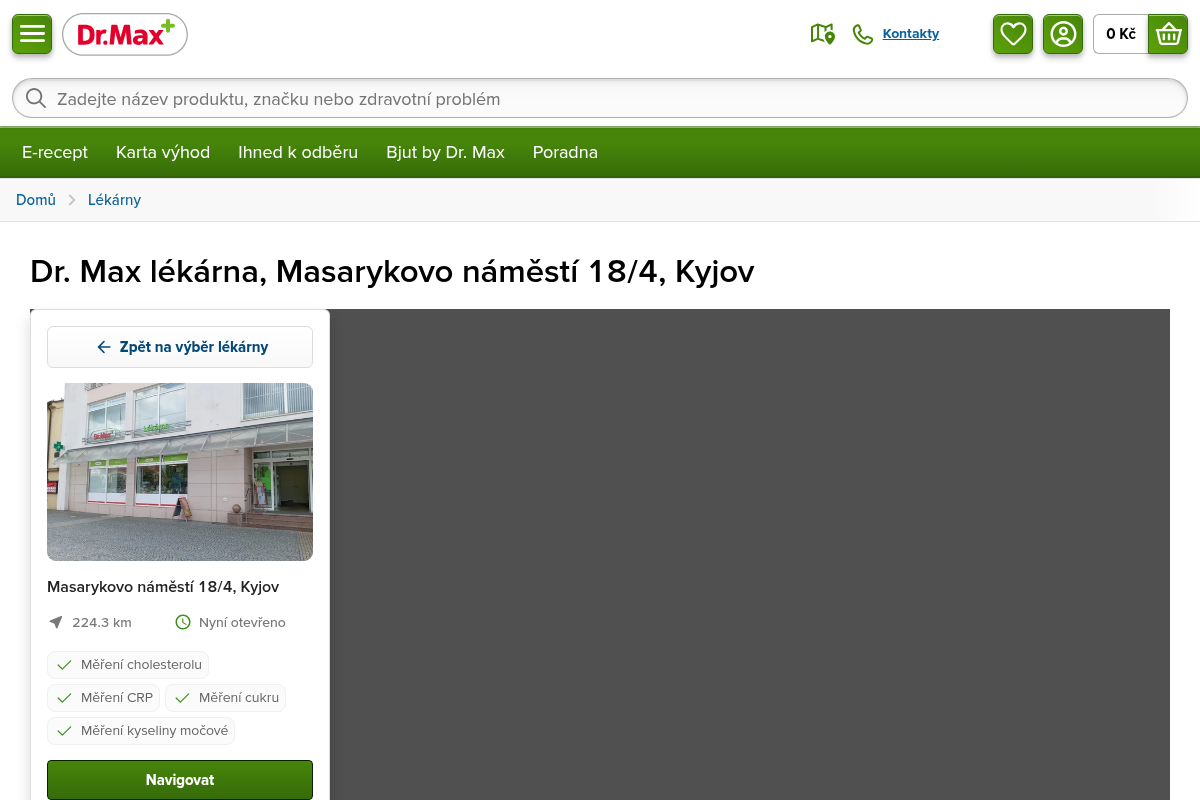The width and height of the screenshot is (1200, 800).
Task: Click the Dr.Max logo
Action: pos(125,35)
